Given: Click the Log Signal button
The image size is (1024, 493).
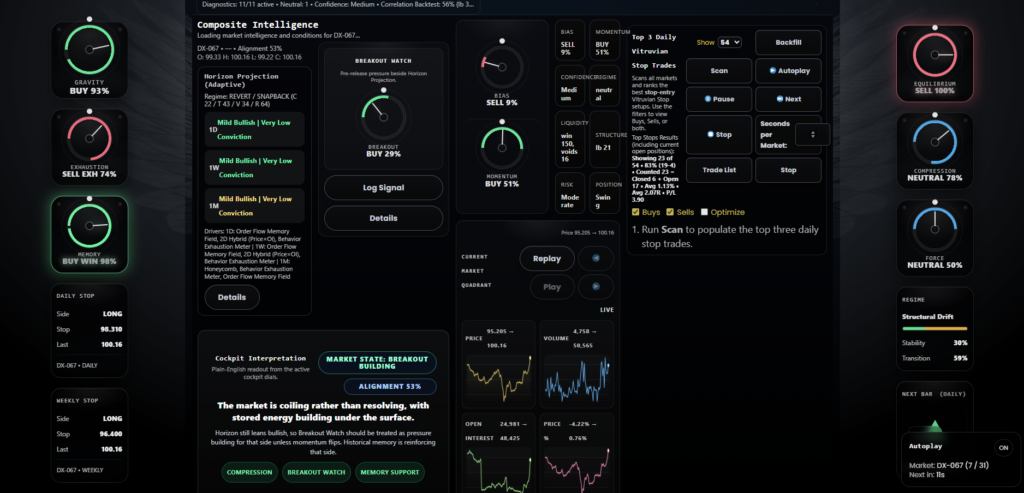Looking at the screenshot, I should [383, 187].
